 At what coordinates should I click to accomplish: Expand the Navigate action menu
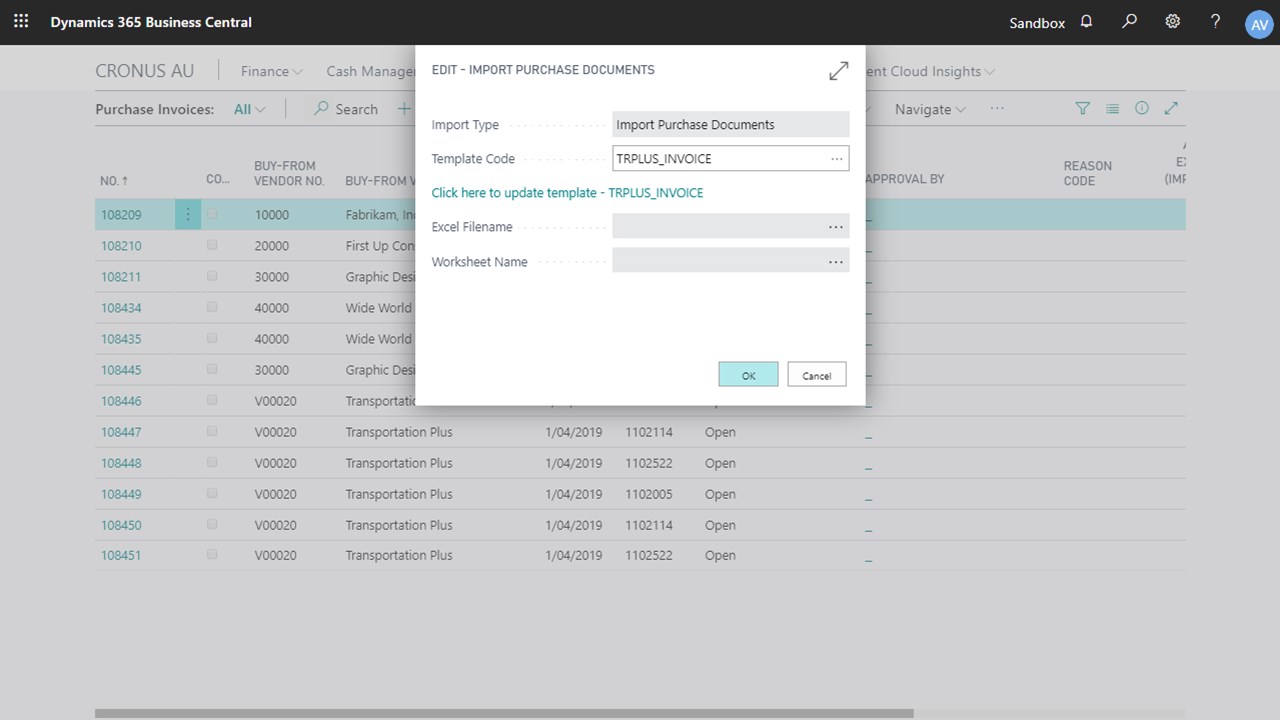[930, 109]
